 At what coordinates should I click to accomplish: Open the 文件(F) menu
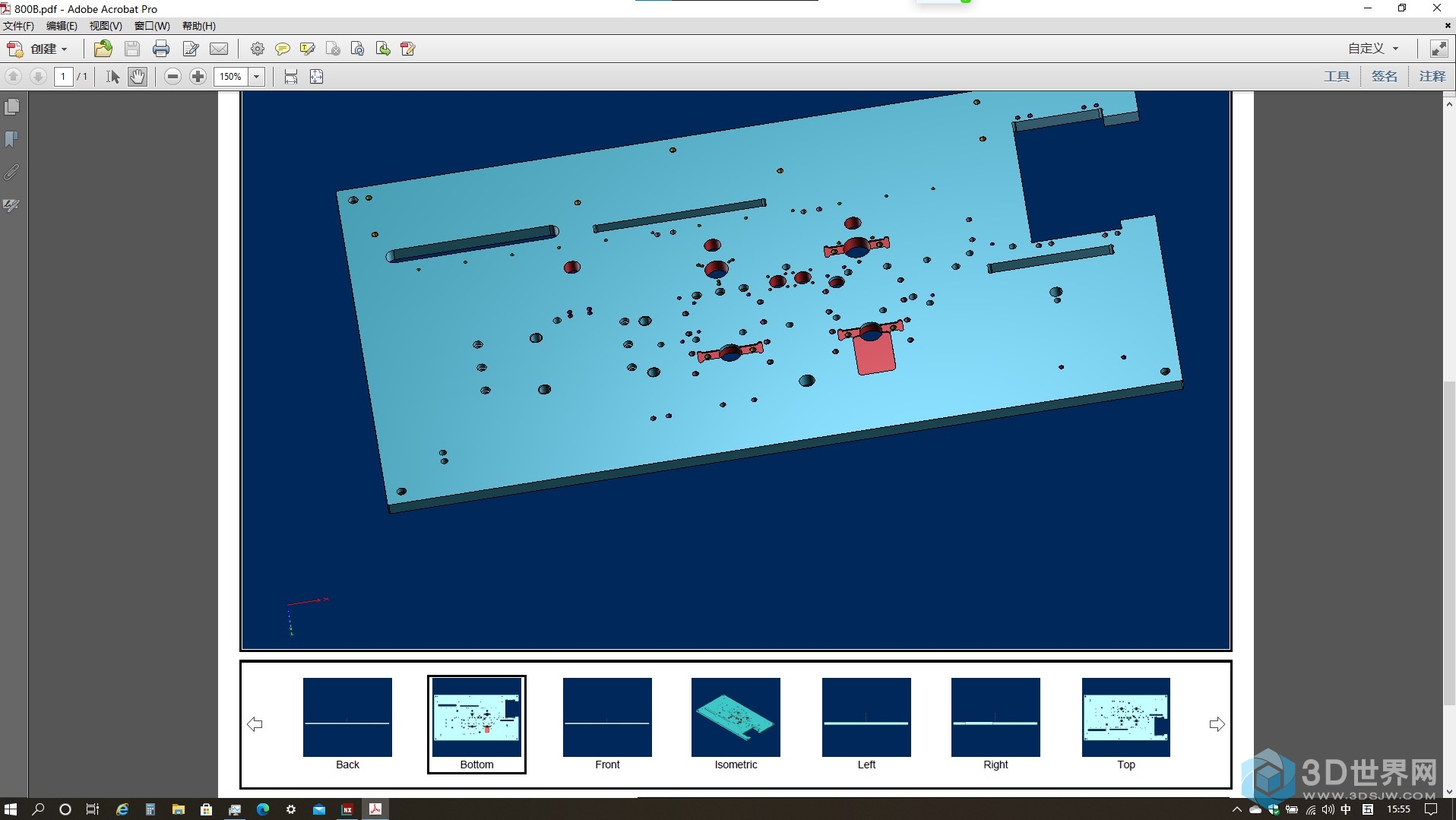pyautogui.click(x=19, y=26)
